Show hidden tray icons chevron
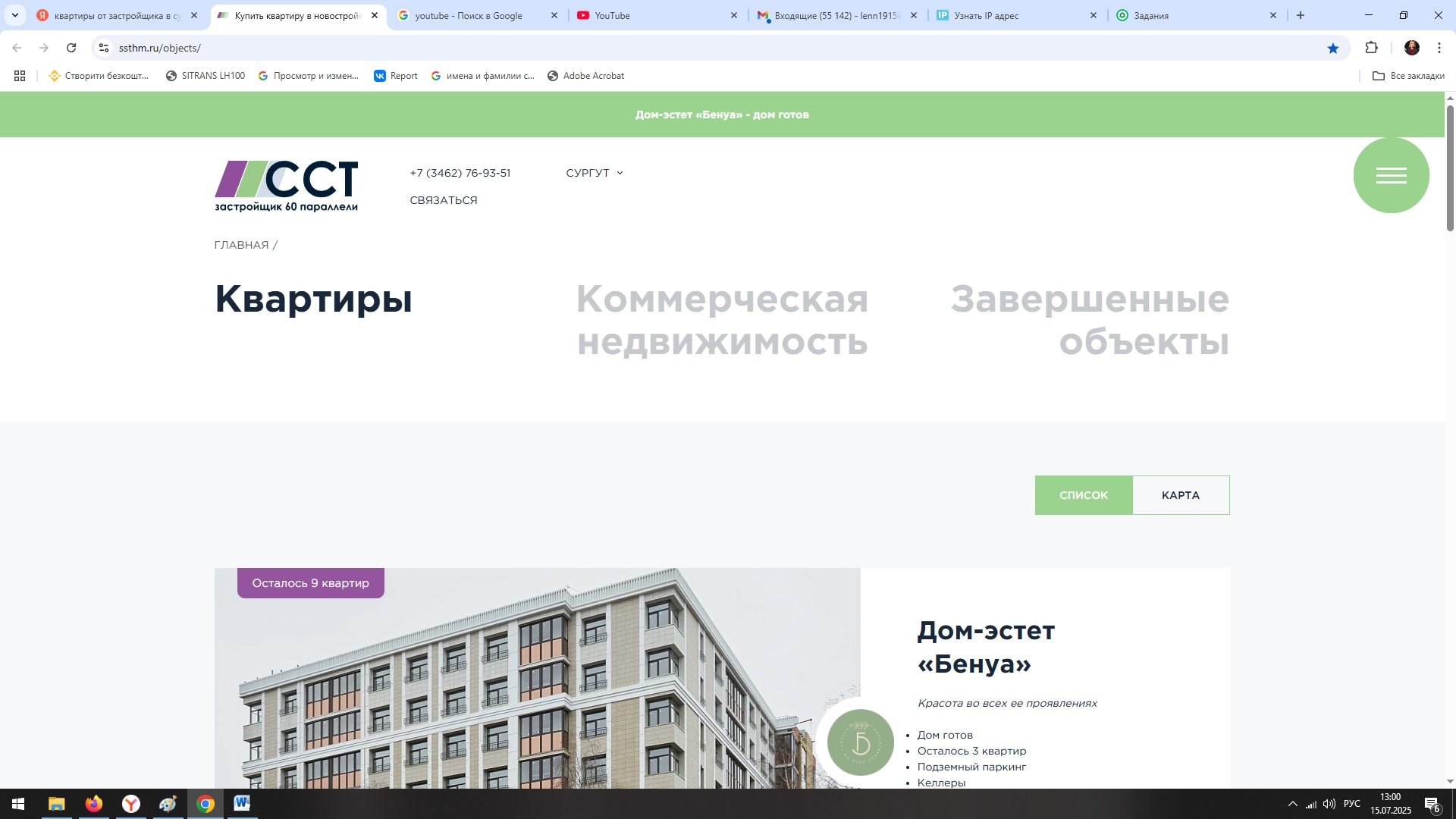 [x=1293, y=804]
